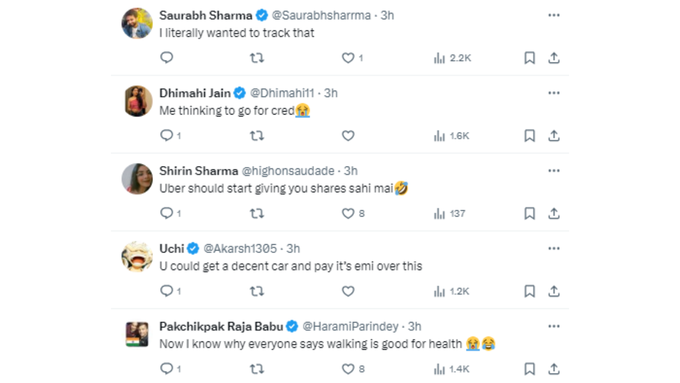Share Pakchikpak Raja Babu's walking tweet
680x383 pixels.
(x=553, y=369)
